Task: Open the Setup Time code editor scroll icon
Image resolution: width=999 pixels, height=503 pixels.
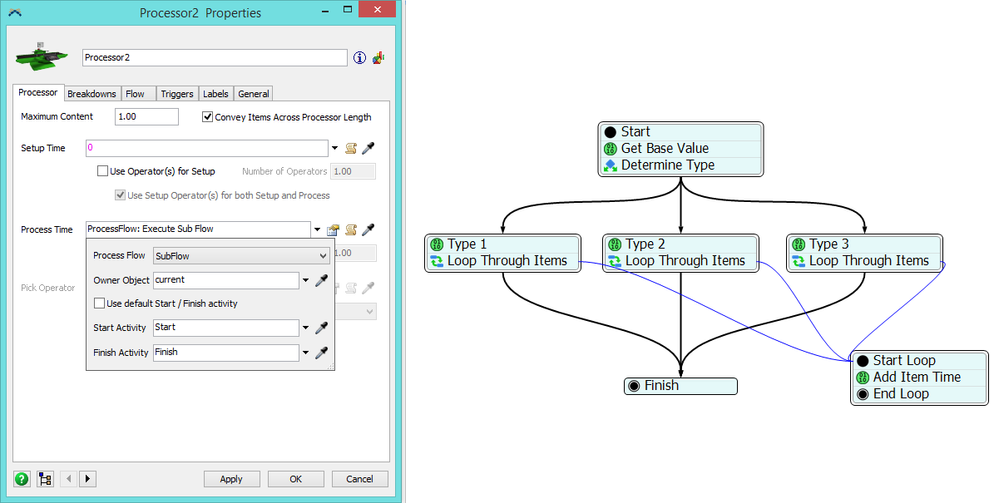Action: pyautogui.click(x=350, y=149)
